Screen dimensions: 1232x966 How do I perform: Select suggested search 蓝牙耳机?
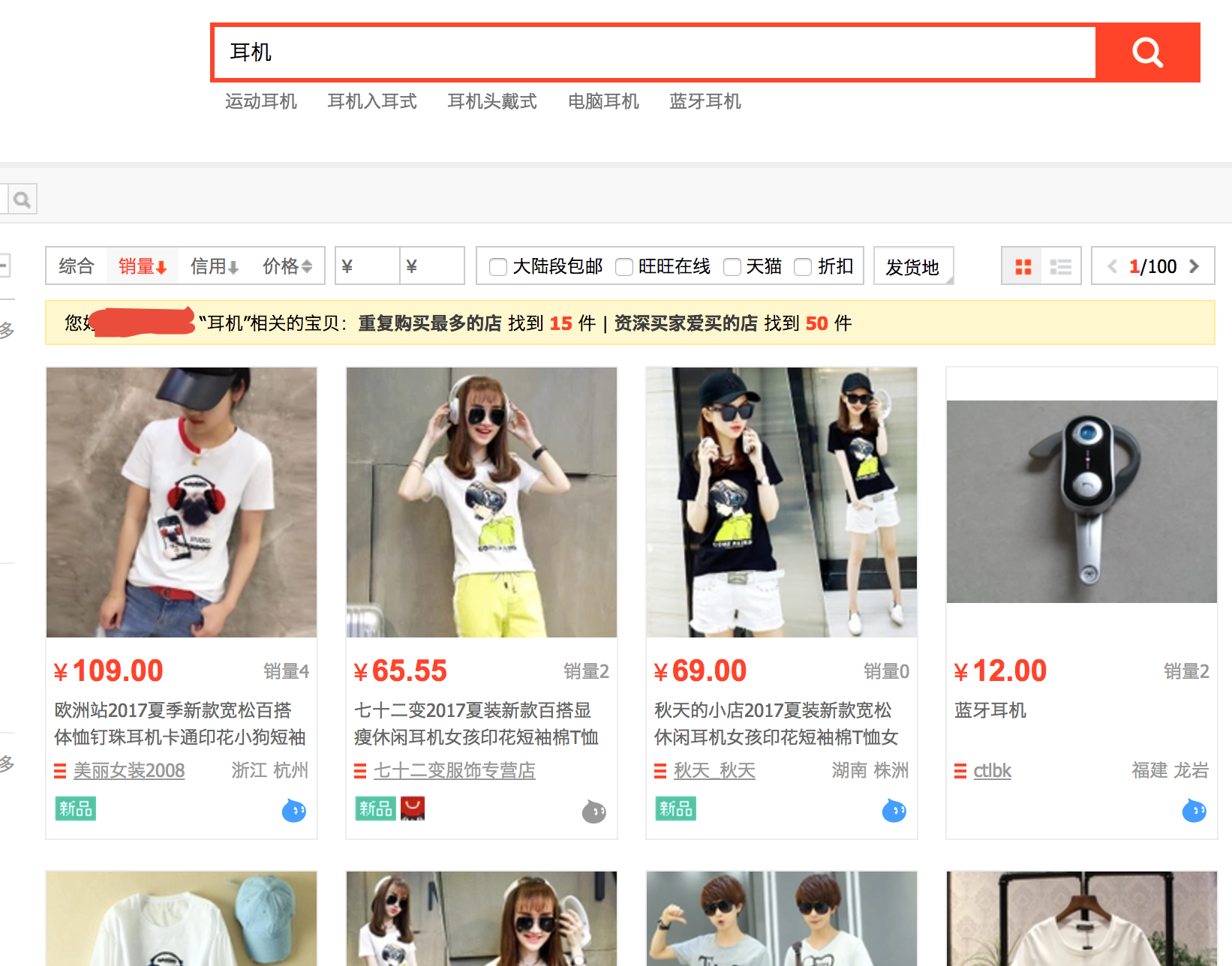point(705,101)
